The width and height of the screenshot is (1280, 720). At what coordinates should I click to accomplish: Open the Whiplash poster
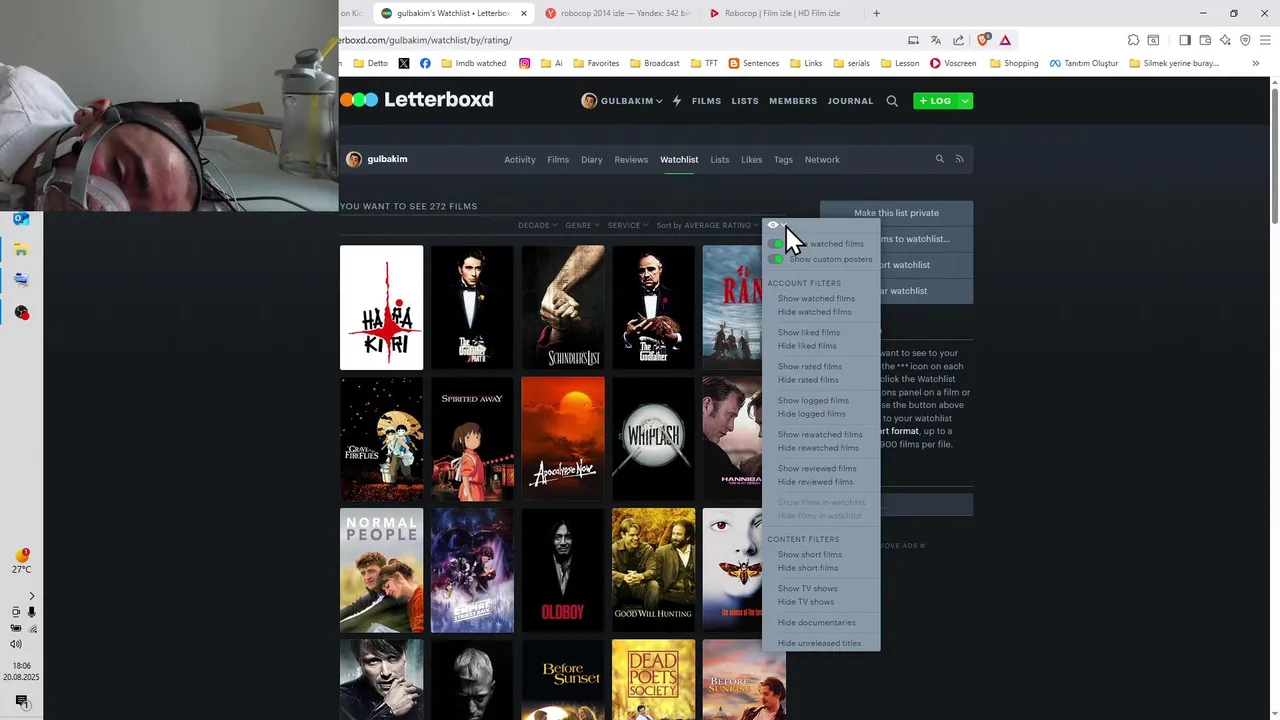point(653,439)
